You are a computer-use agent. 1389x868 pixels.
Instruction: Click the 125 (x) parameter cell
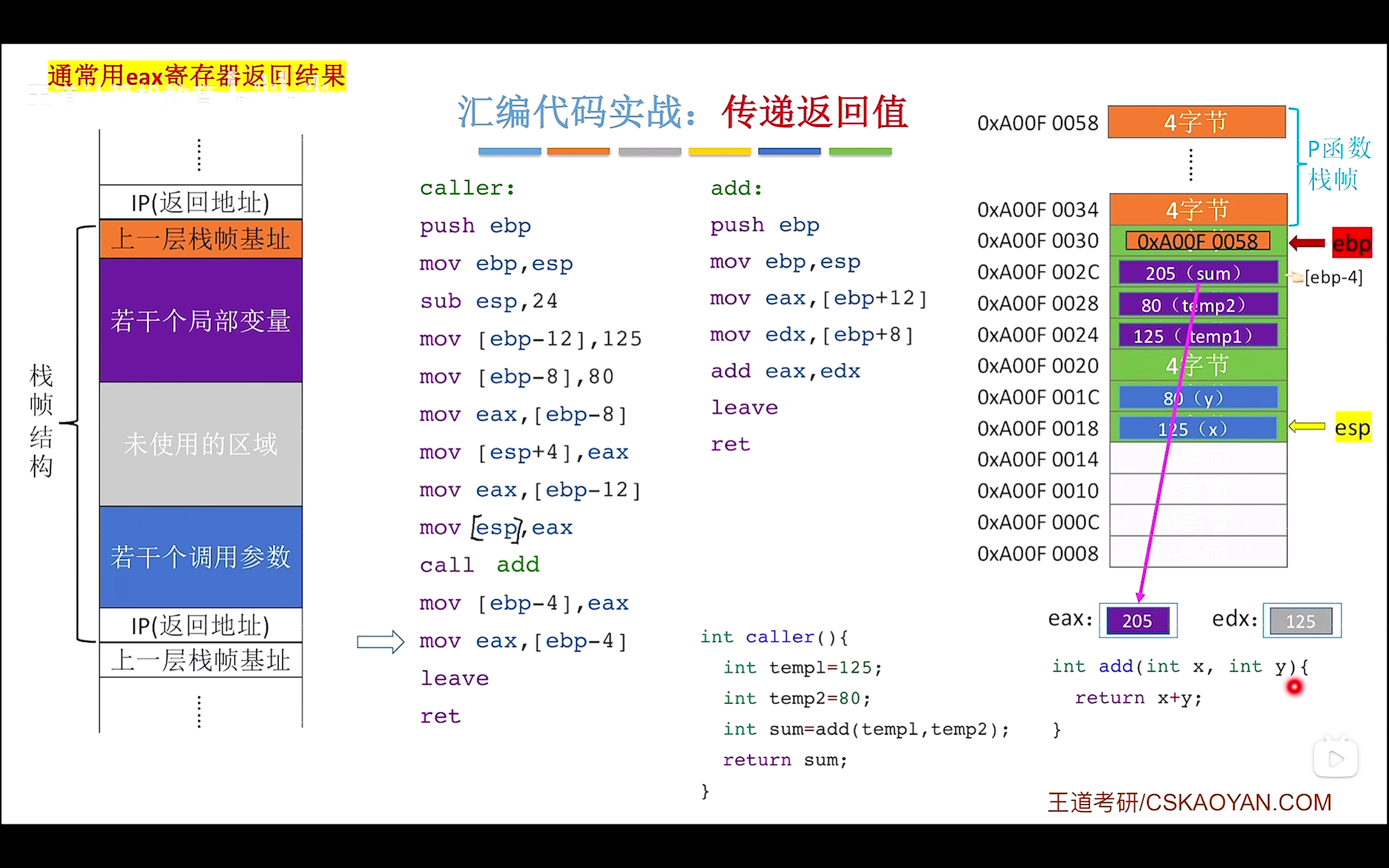[1197, 428]
